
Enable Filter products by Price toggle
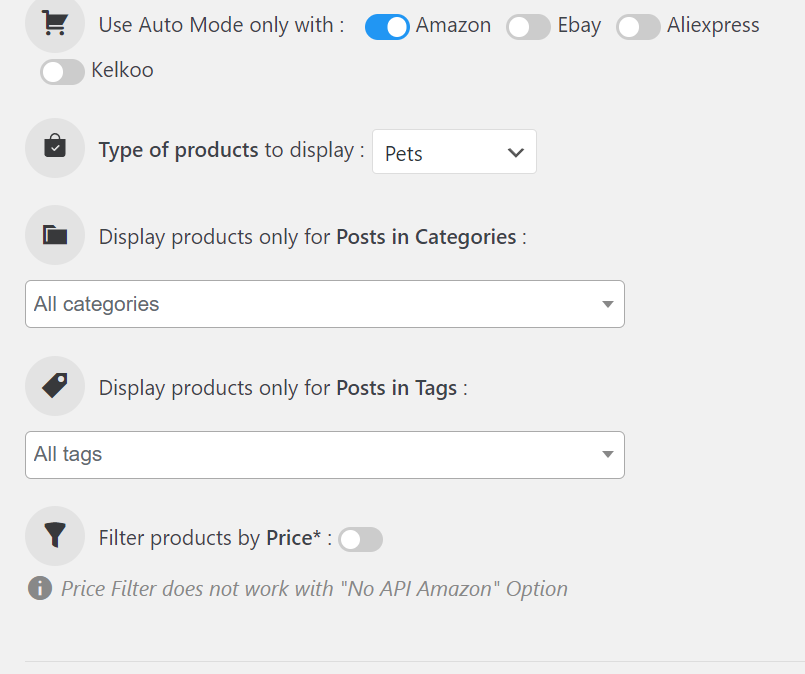pos(360,540)
